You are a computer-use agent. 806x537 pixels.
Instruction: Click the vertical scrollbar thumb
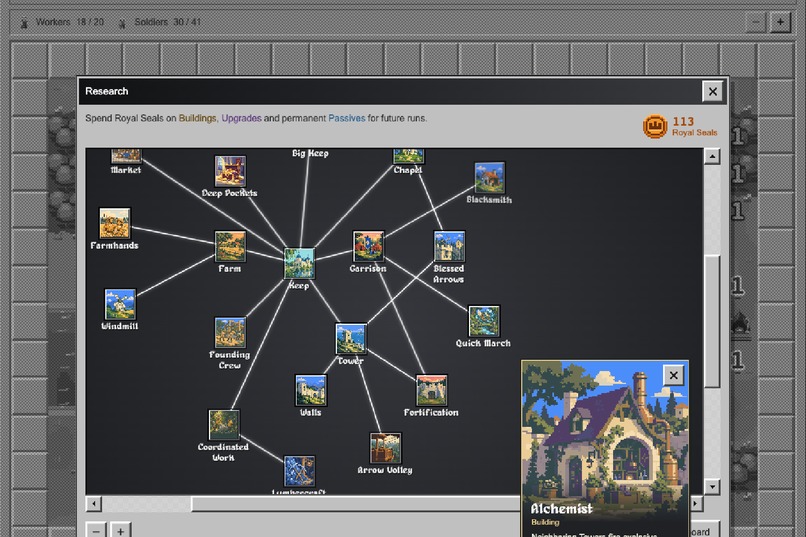[x=712, y=321]
